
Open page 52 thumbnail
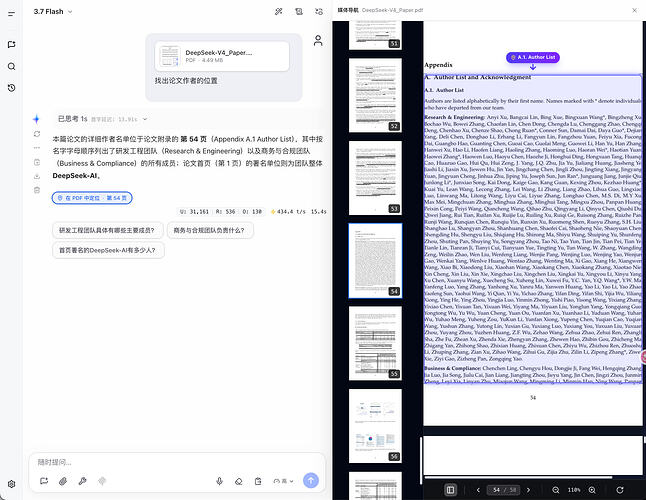375,95
